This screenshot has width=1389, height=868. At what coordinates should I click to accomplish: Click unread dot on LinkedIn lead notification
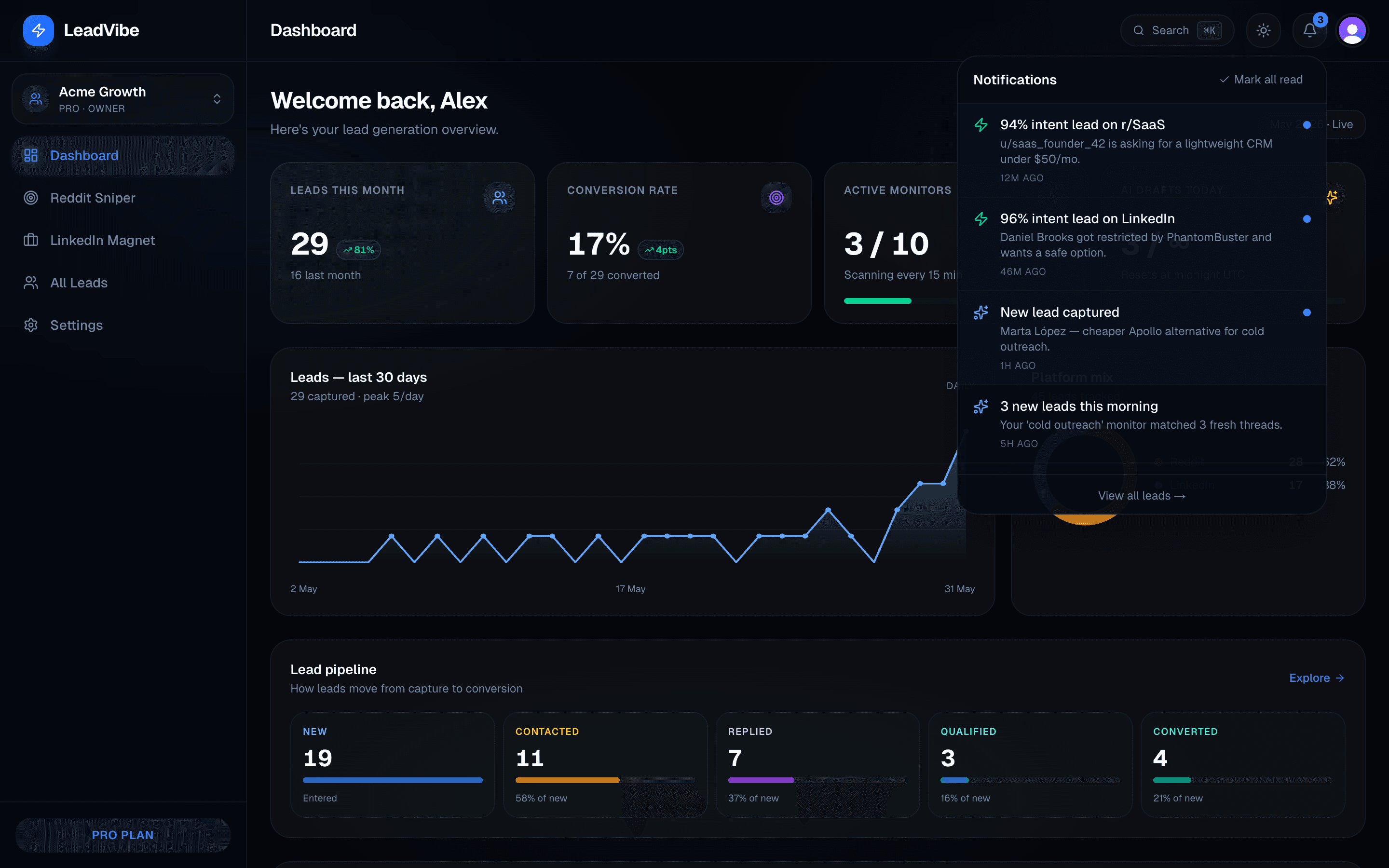[1307, 219]
